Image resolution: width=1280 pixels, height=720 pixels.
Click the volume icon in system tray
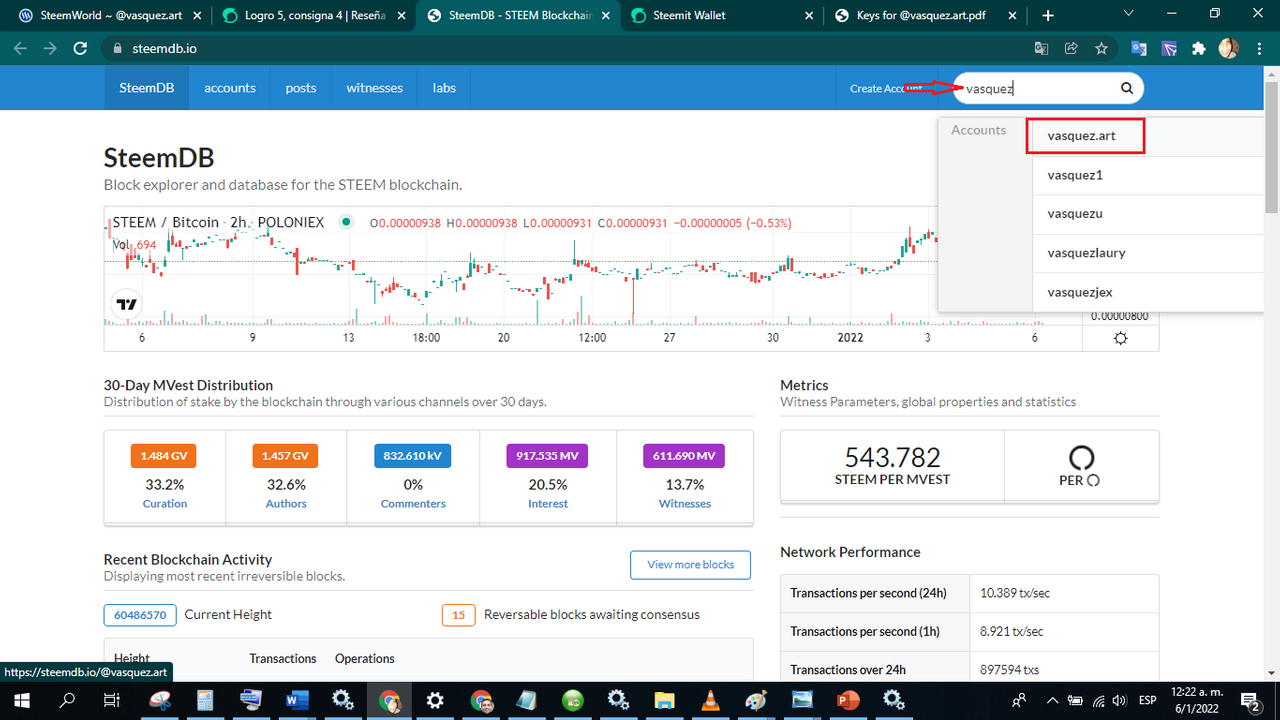tap(1120, 700)
